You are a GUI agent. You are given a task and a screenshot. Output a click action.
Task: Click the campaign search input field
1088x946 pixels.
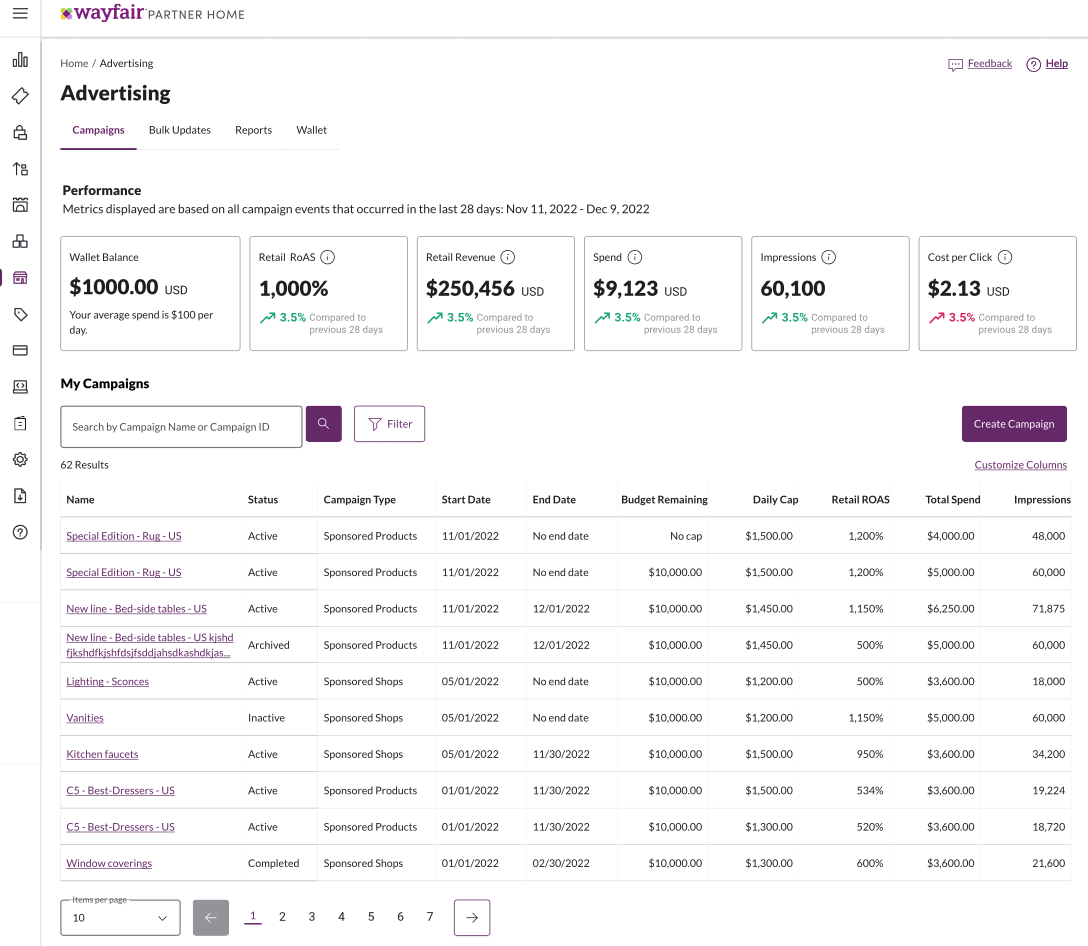click(x=181, y=427)
